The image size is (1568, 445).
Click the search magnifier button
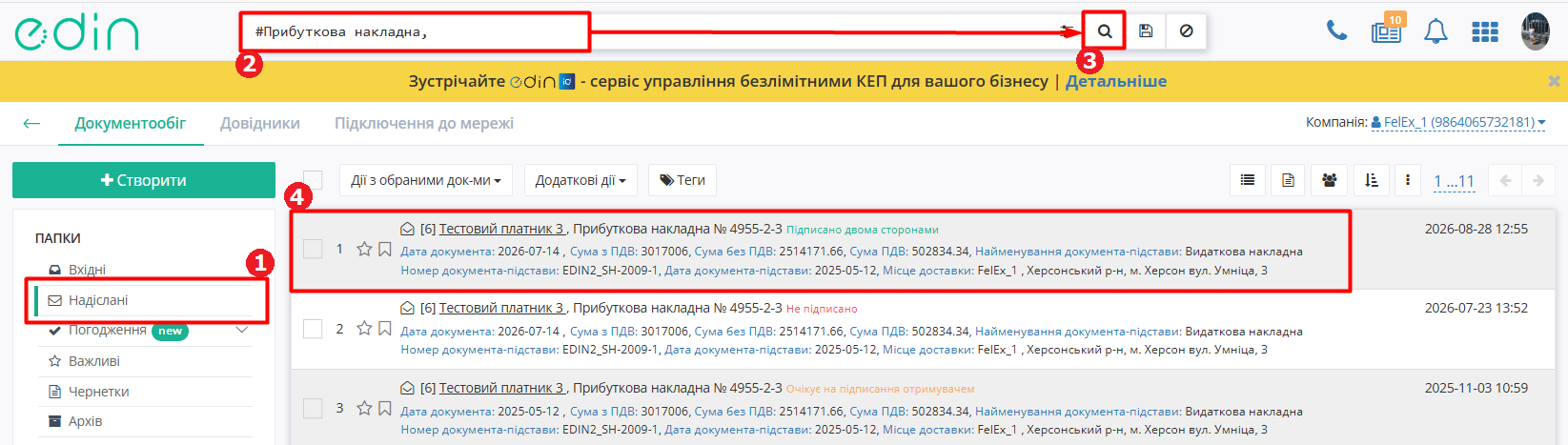pos(1105,30)
